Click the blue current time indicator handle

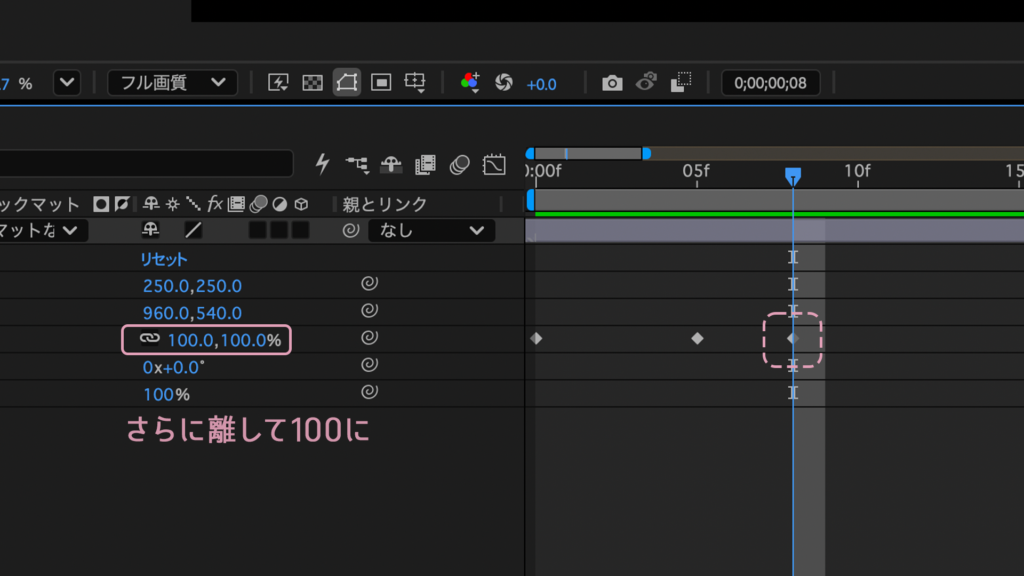(793, 176)
